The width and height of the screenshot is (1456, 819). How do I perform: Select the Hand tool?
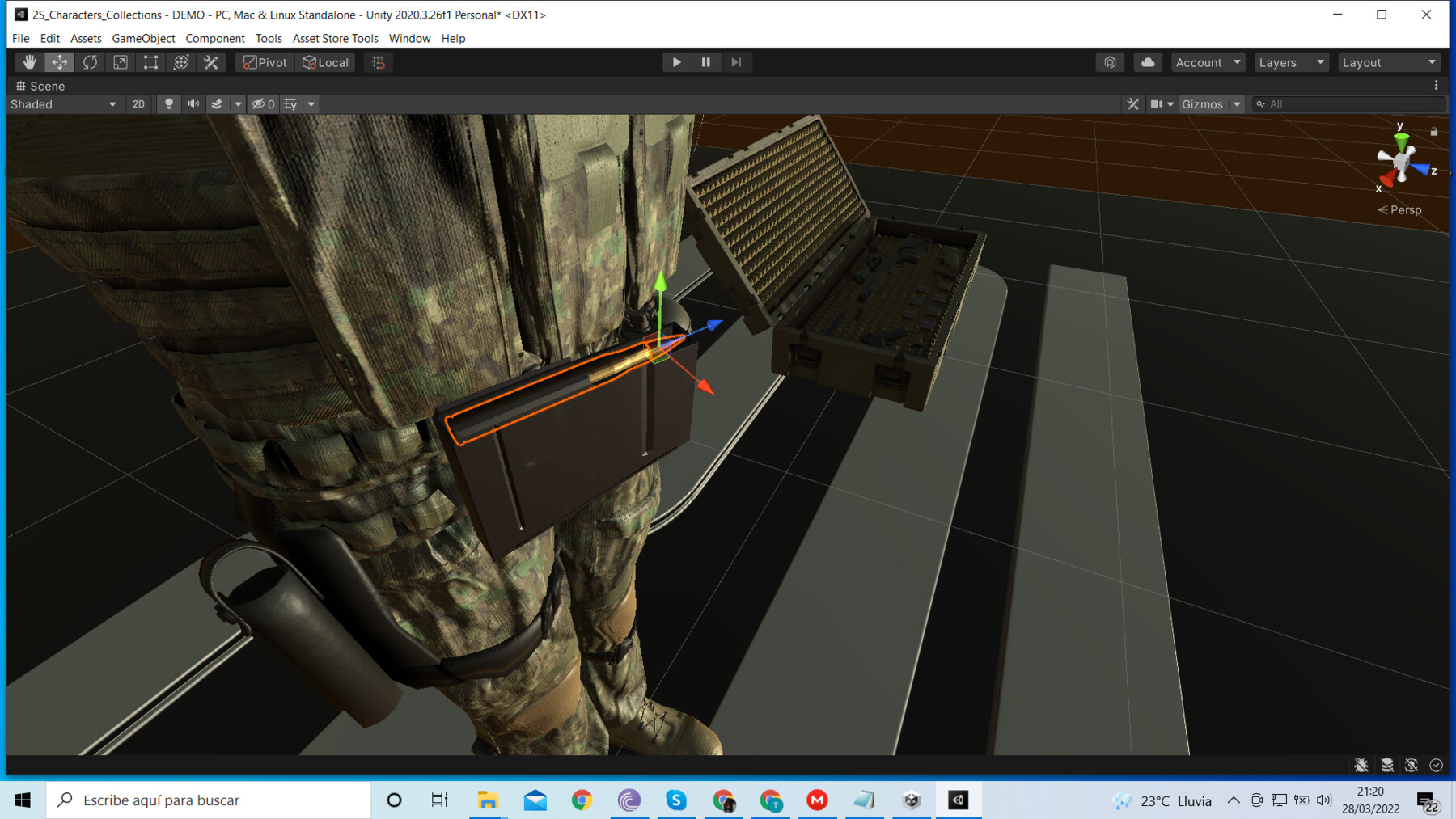(30, 62)
